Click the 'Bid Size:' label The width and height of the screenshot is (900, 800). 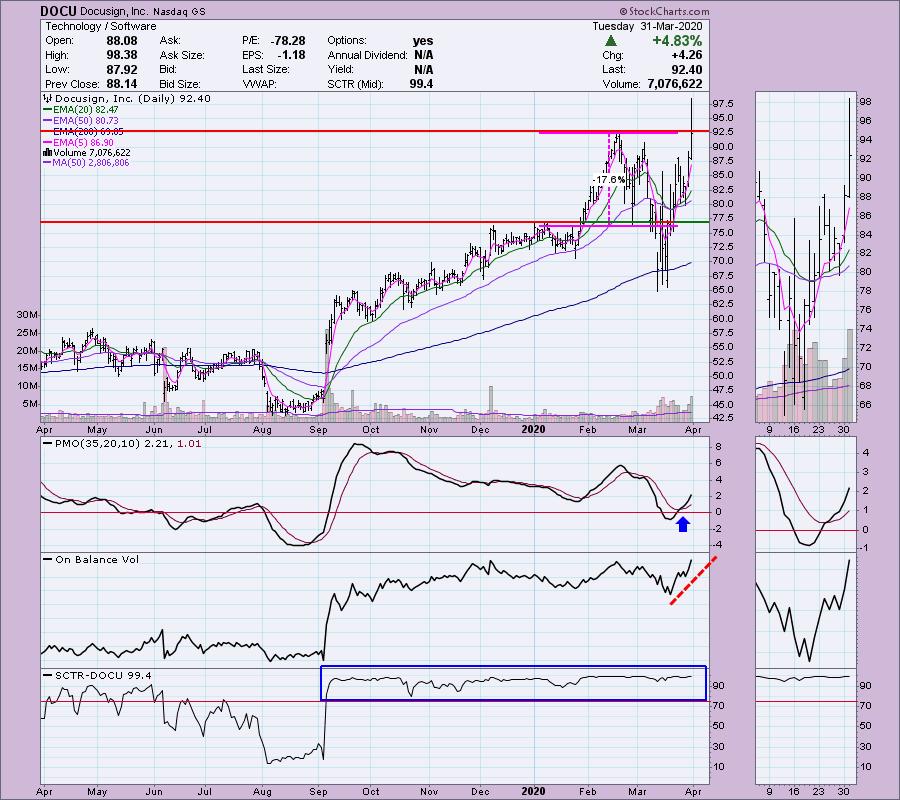[x=180, y=84]
